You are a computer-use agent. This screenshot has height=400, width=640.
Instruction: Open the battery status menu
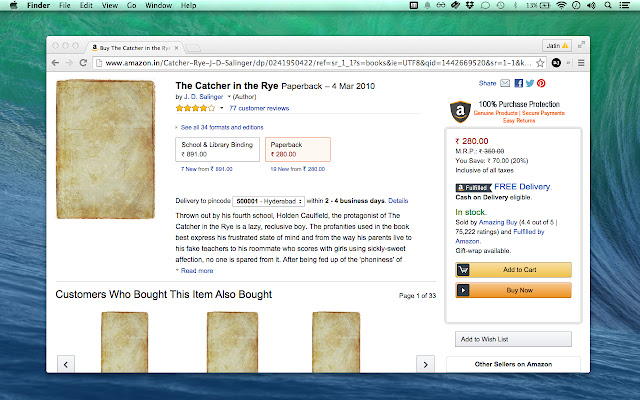click(x=538, y=5)
